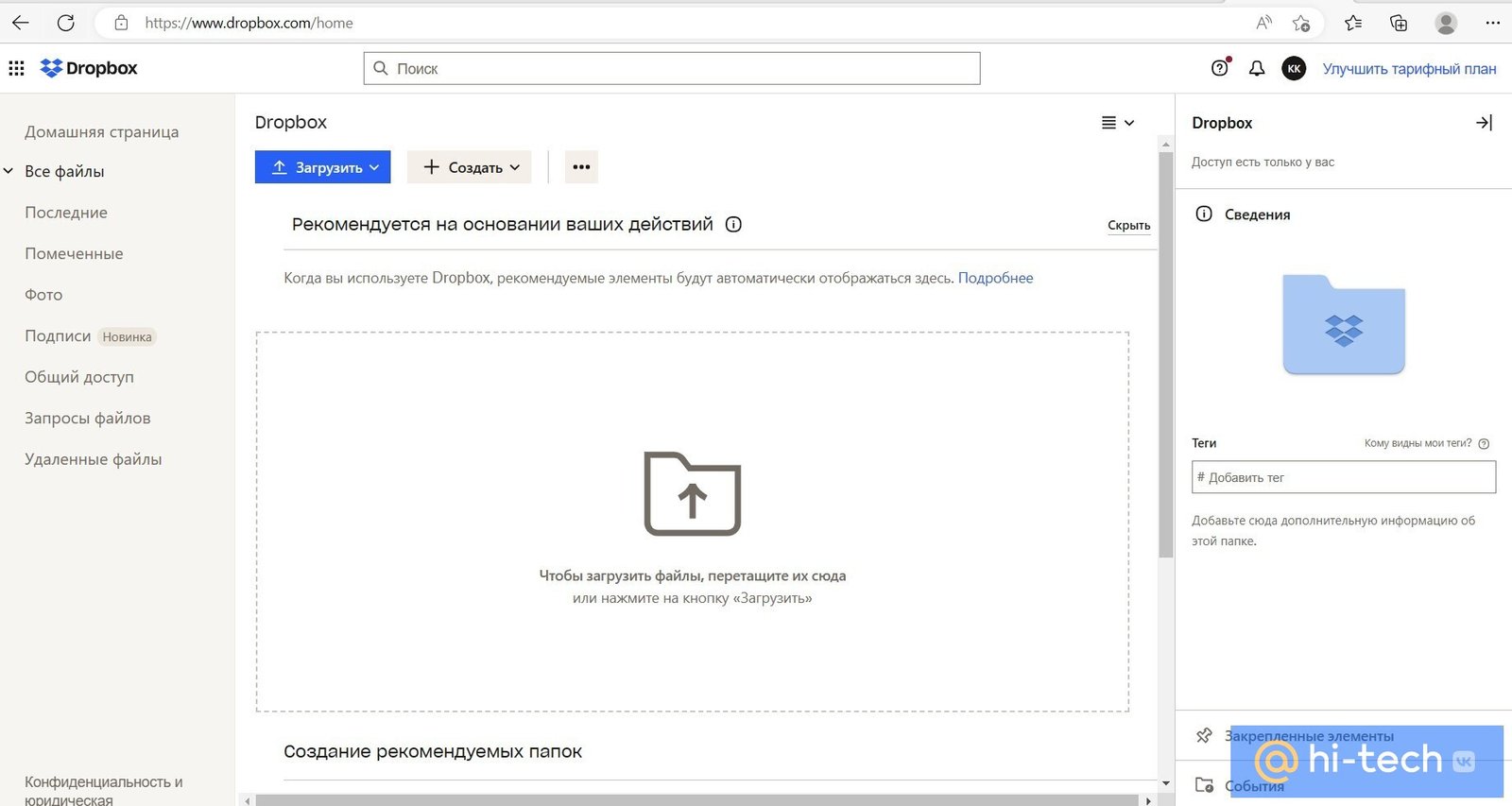1512x806 pixels.
Task: Open Помеченные in the sidebar
Action: [x=74, y=253]
